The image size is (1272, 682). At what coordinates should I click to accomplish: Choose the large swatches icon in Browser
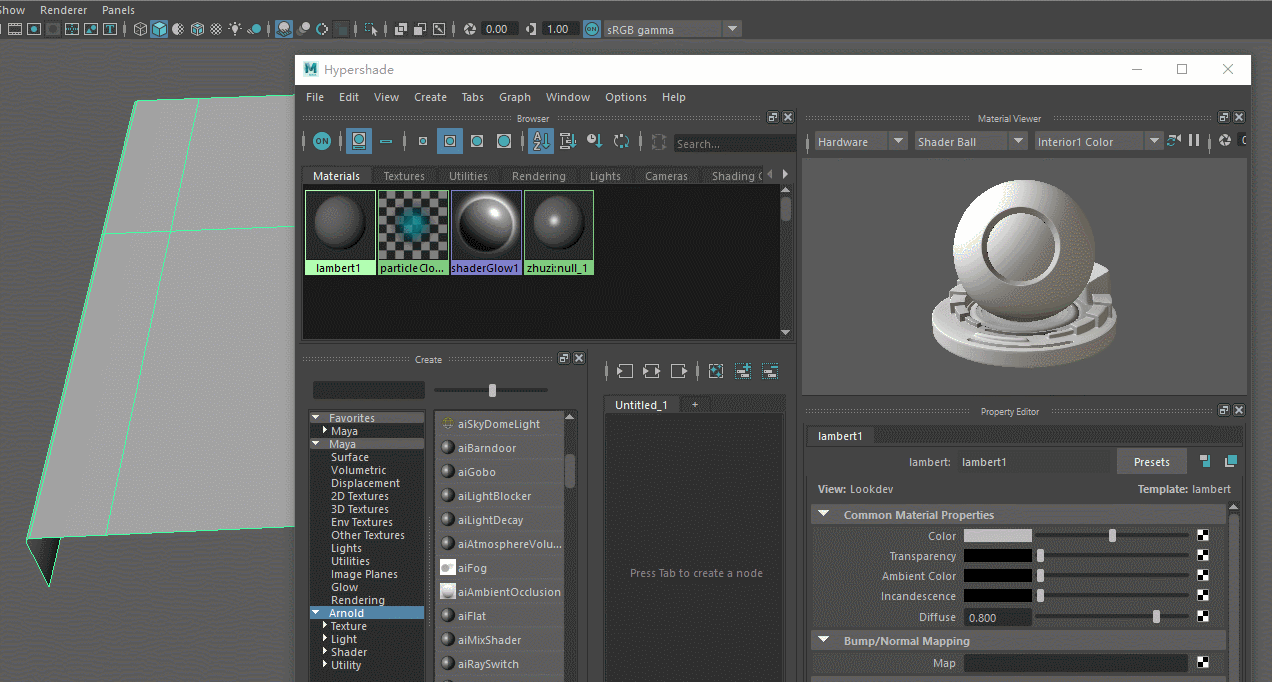tap(477, 141)
